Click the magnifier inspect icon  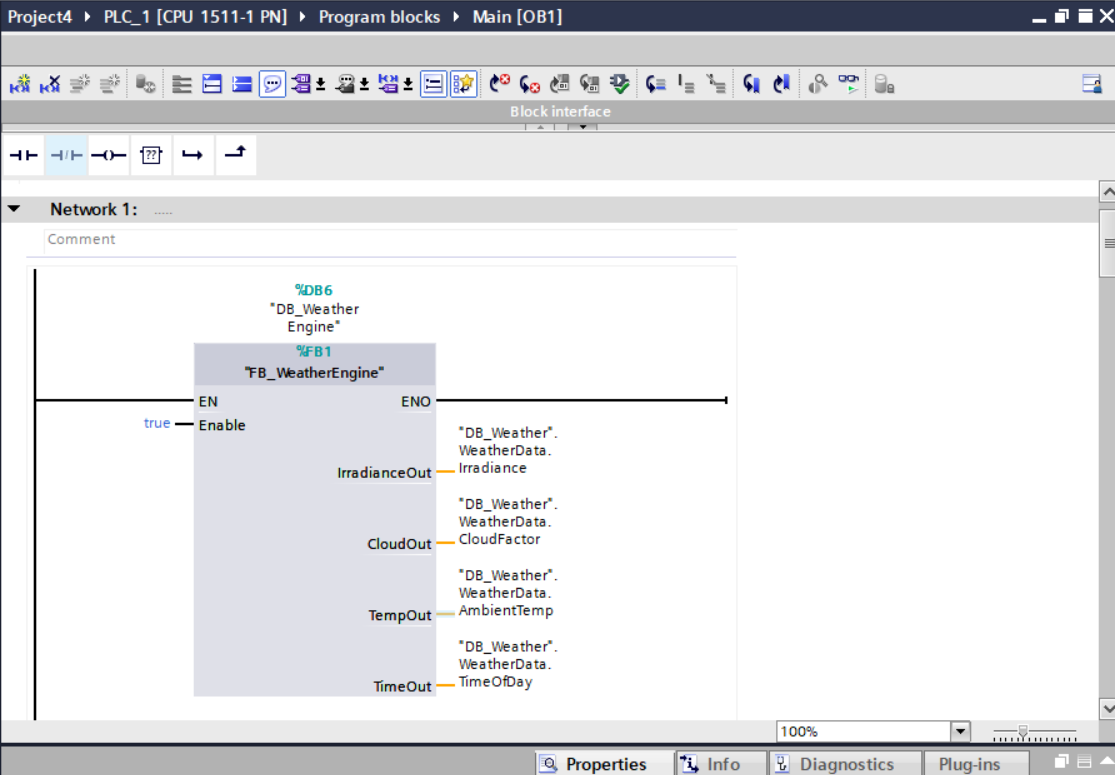tap(818, 84)
